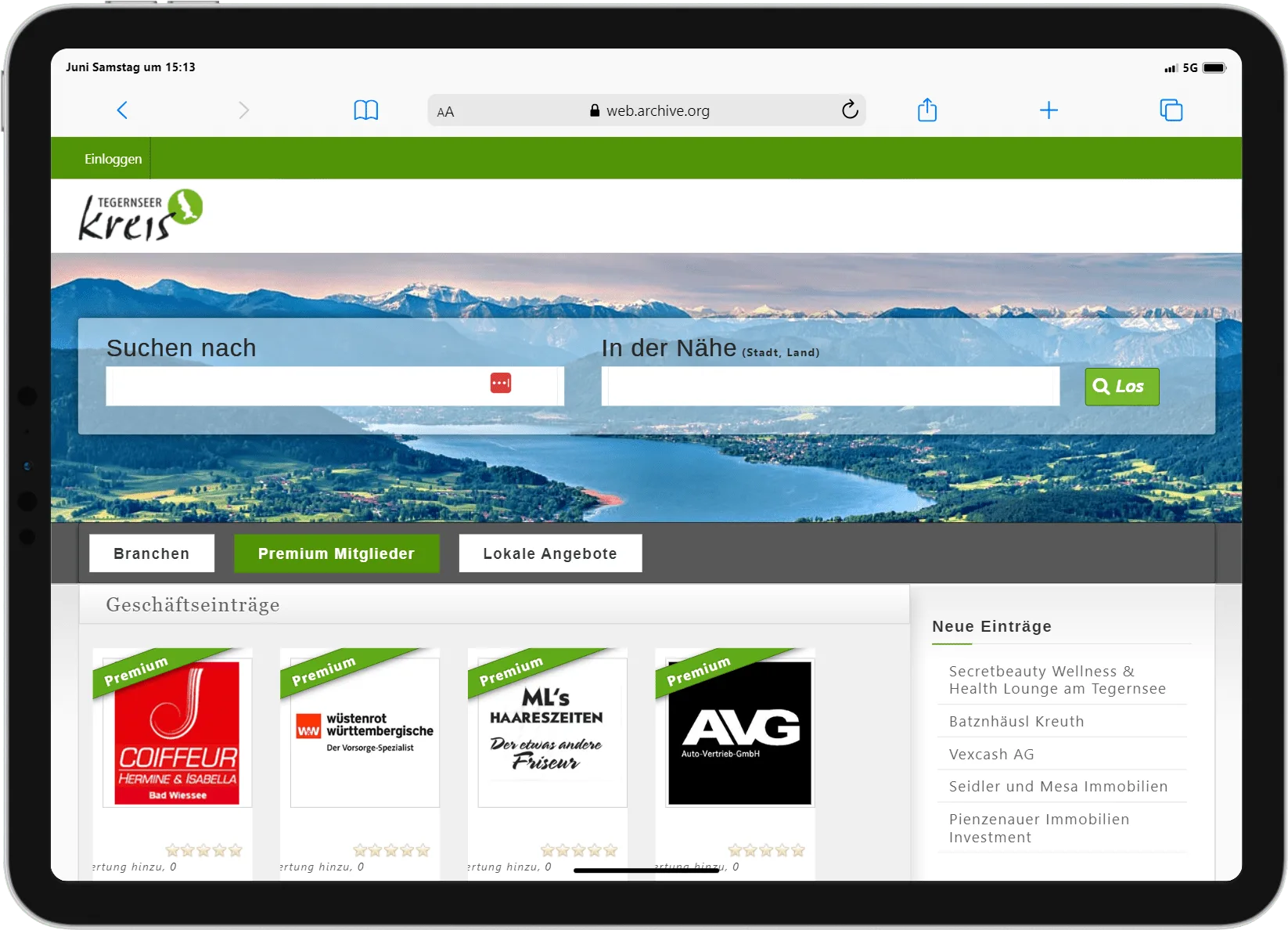This screenshot has height=930, width=1288.
Task: Rate the wüstenrot listing with its stars
Action: (391, 850)
